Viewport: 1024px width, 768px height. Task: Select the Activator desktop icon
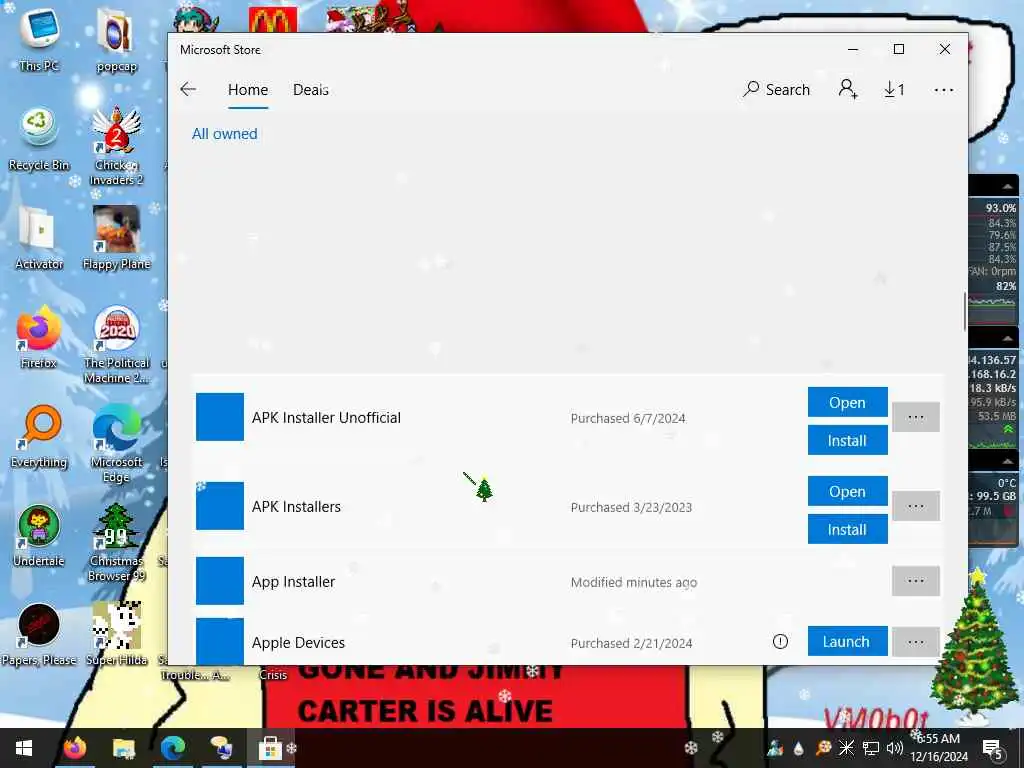click(x=39, y=238)
